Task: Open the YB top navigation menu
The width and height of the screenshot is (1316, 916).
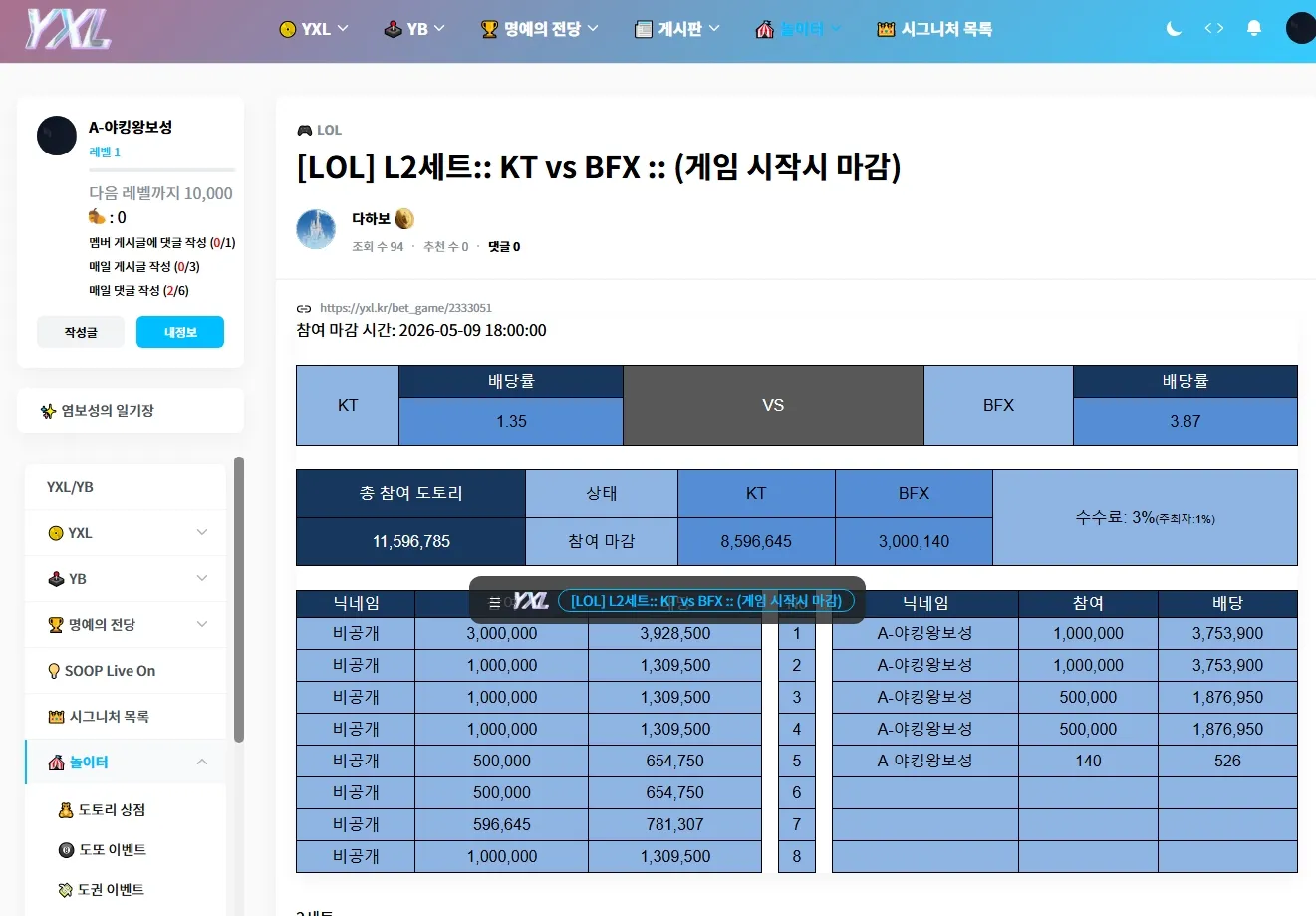Action: pos(414,29)
